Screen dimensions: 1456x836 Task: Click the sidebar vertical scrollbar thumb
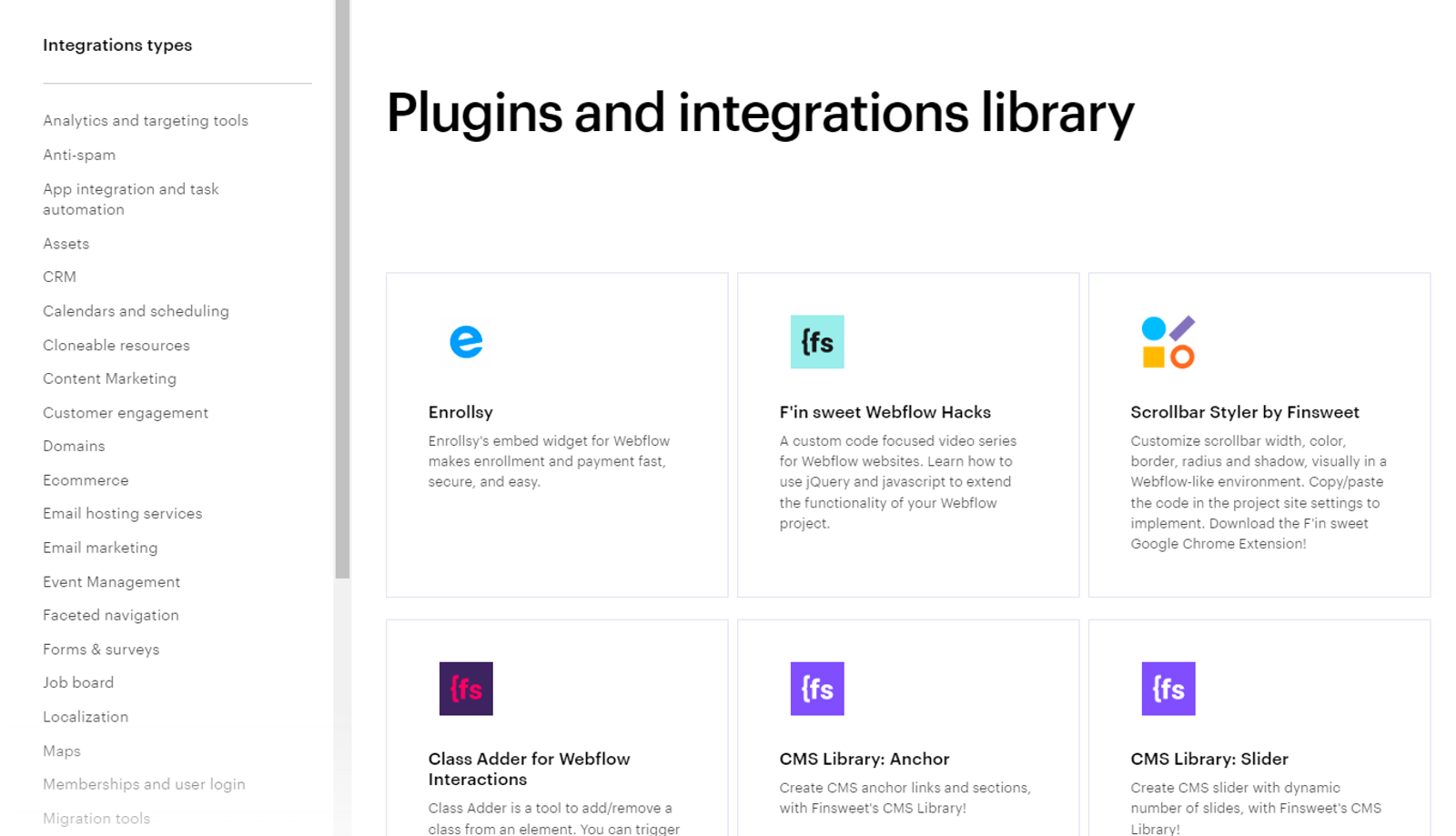(x=342, y=289)
